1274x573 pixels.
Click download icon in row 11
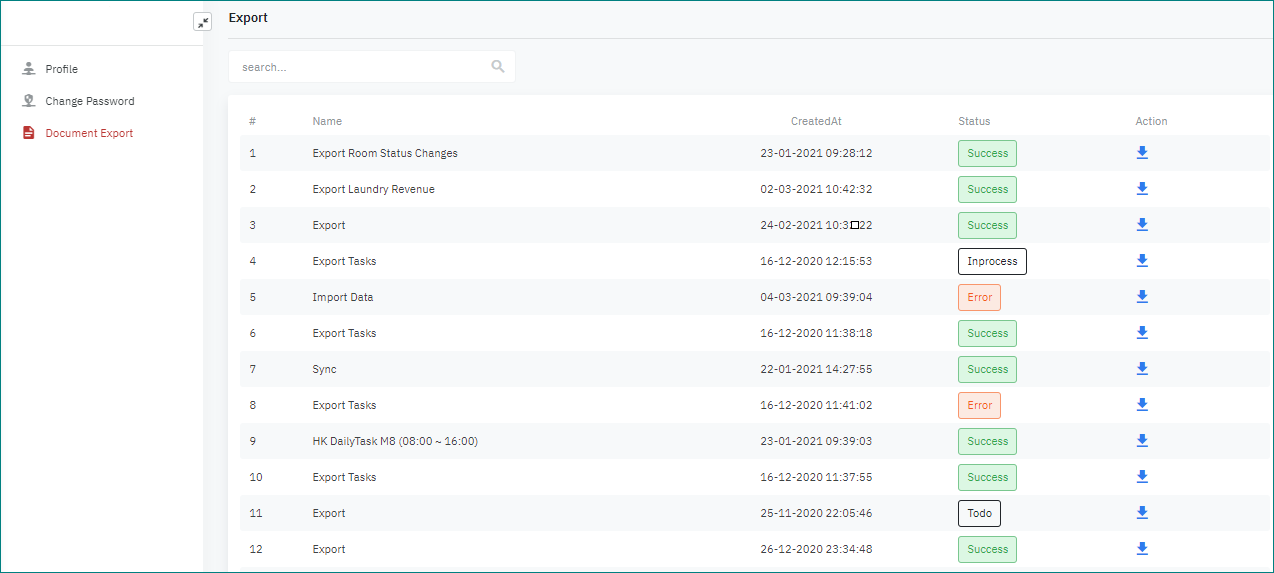click(x=1142, y=513)
